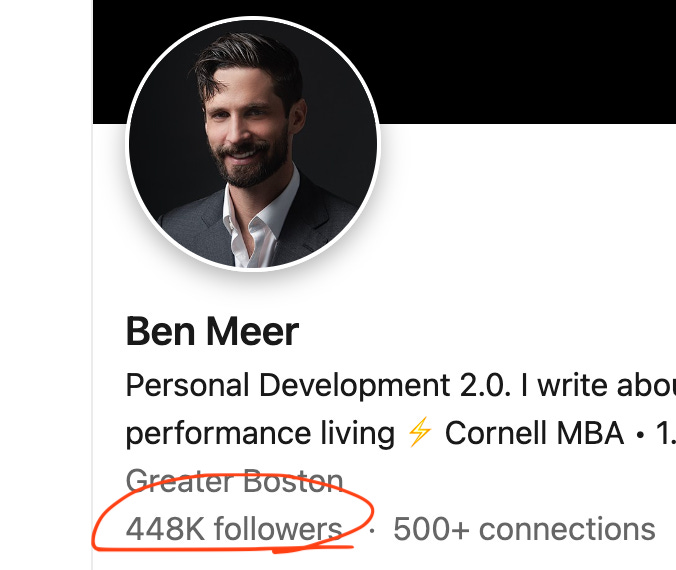Click the word connections
676x570 pixels.
point(567,529)
